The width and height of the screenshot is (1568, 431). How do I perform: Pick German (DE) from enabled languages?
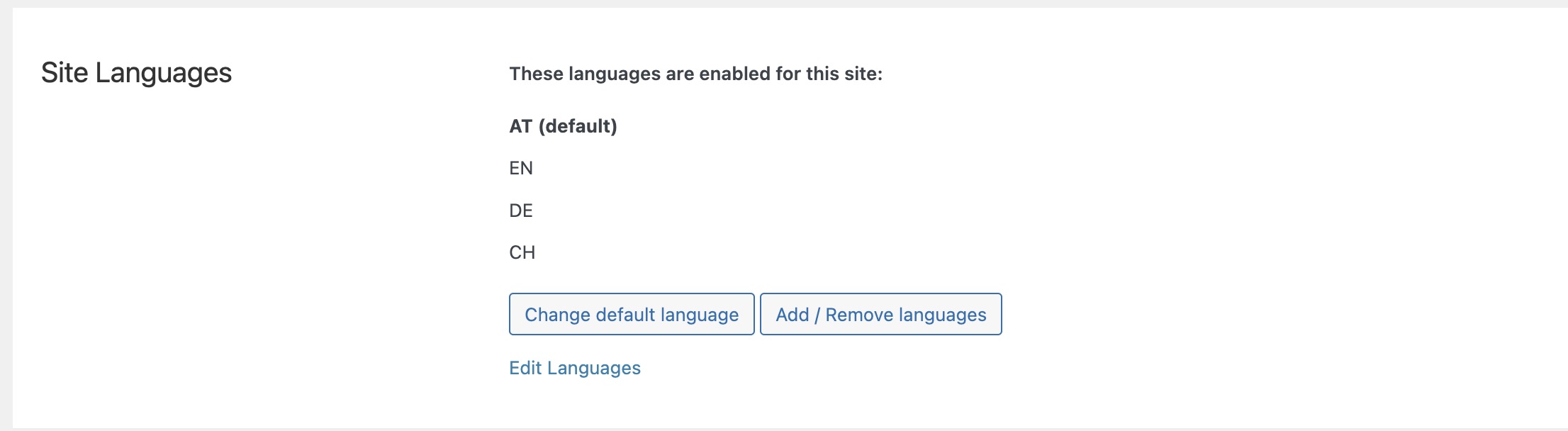pyautogui.click(x=521, y=211)
